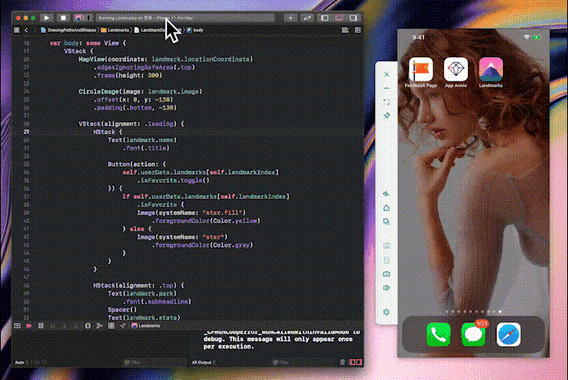
Task: Take a screenshot using simulator camera icon
Action: 387,274
